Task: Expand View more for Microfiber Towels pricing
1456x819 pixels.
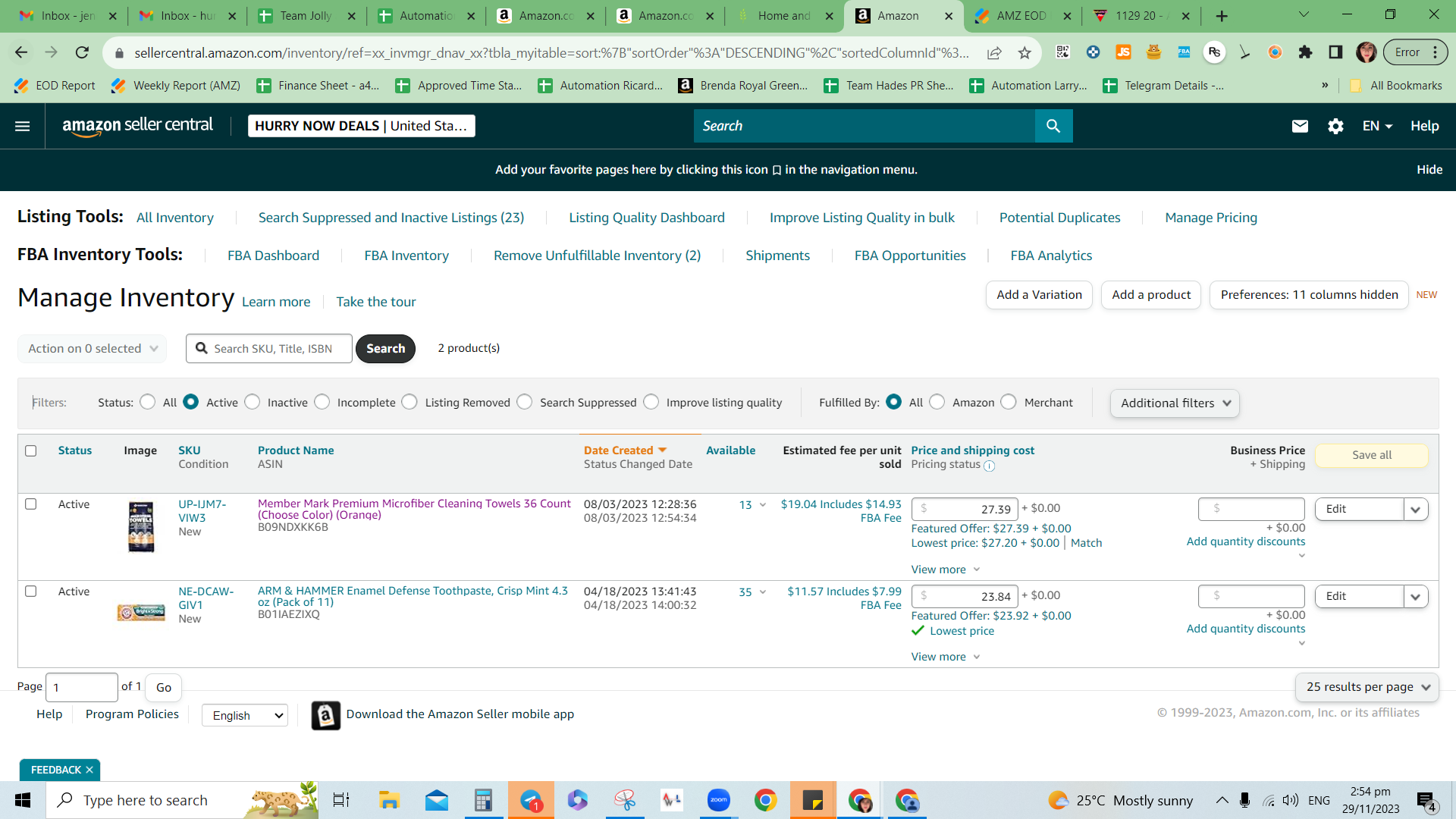Action: coord(946,570)
